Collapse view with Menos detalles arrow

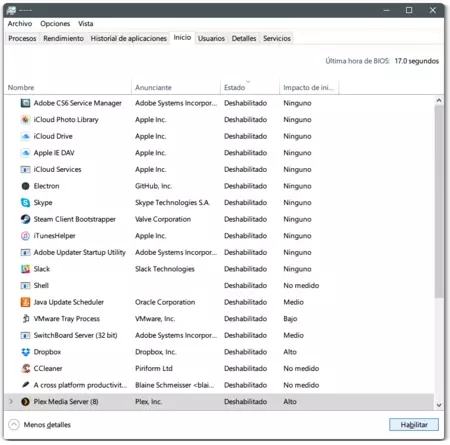[14, 425]
